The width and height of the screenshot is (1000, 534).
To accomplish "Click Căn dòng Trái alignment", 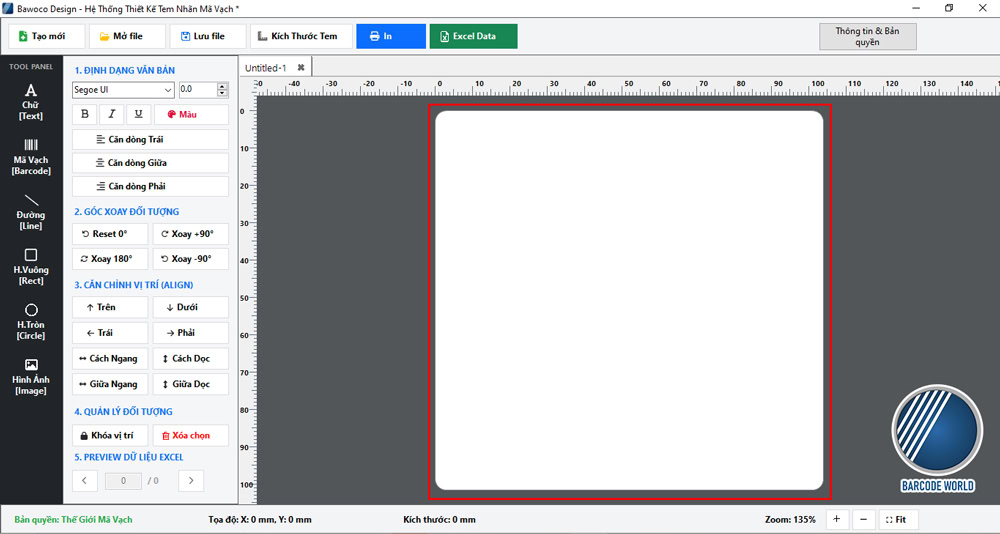I will click(x=151, y=139).
